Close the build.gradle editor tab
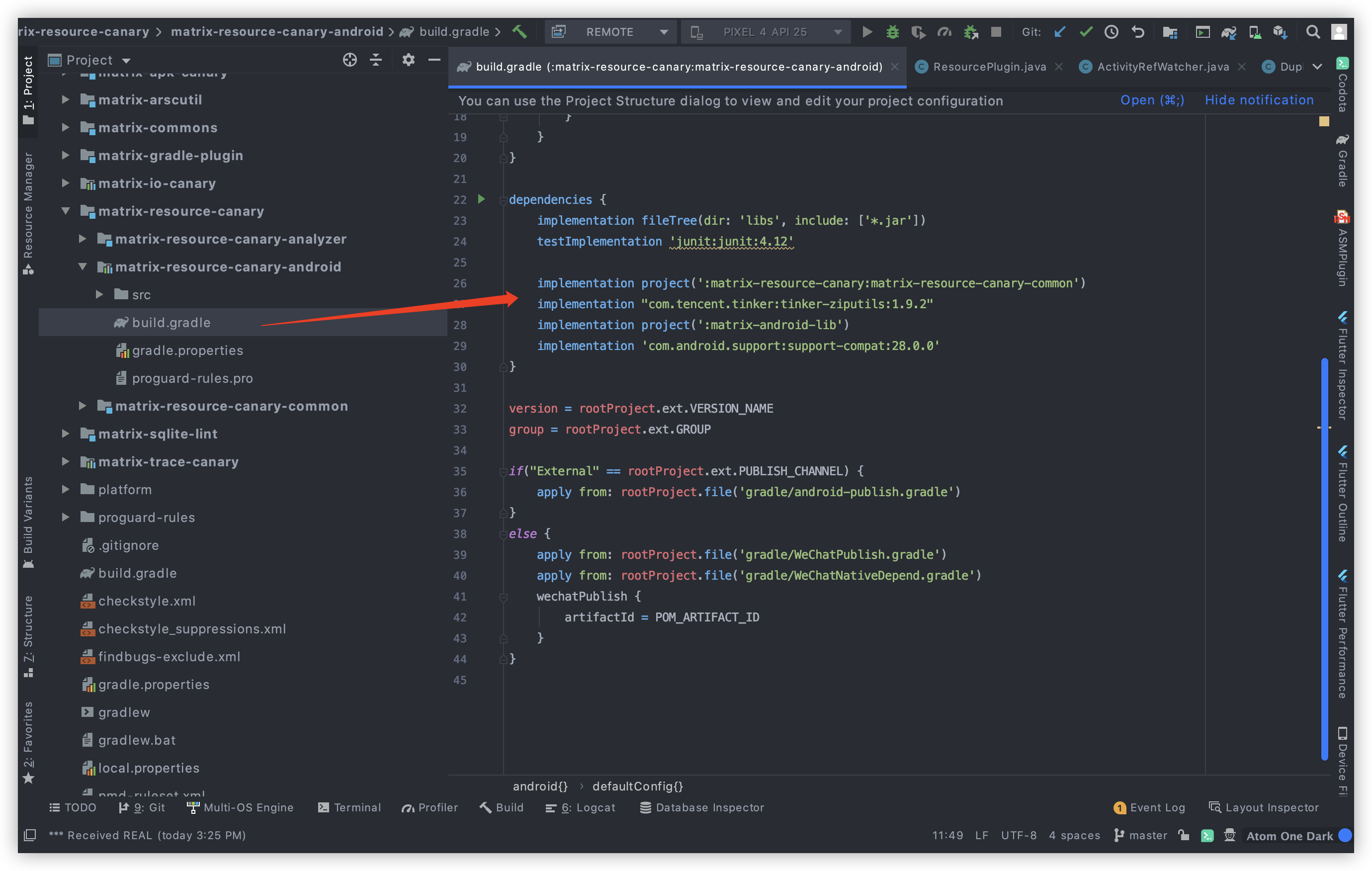The image size is (1372, 871). 895,67
